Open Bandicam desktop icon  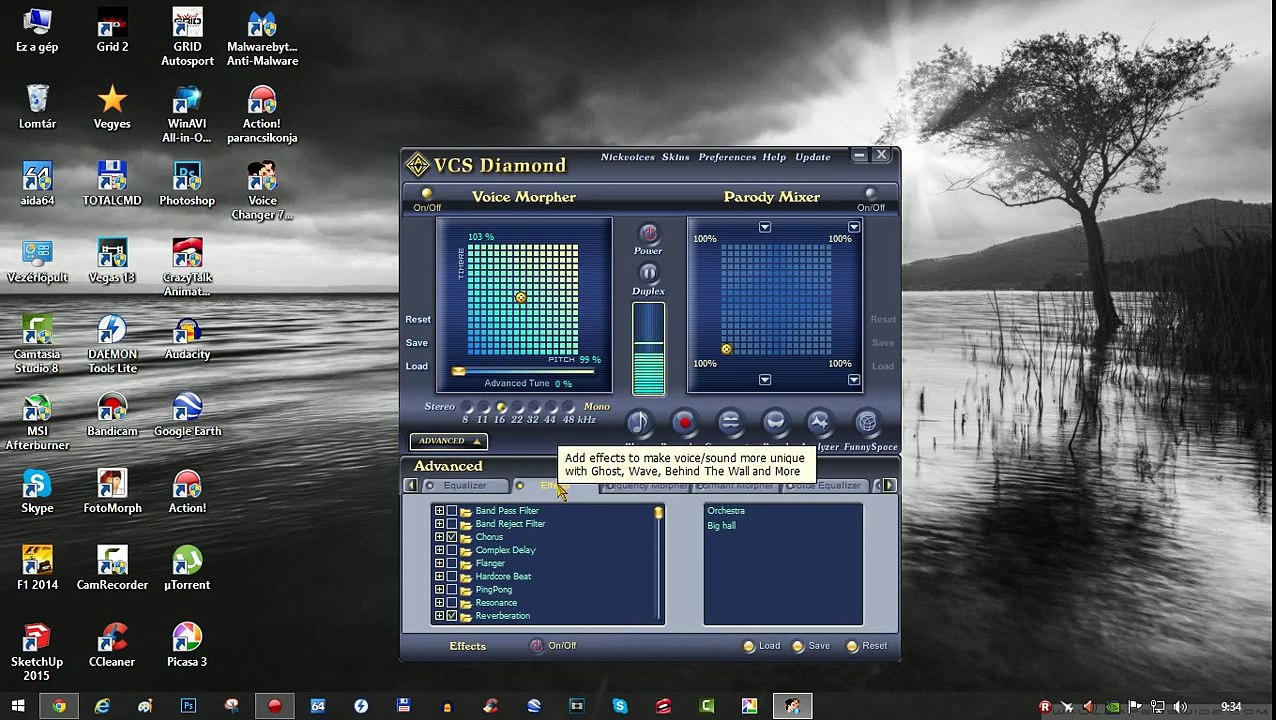tap(112, 415)
